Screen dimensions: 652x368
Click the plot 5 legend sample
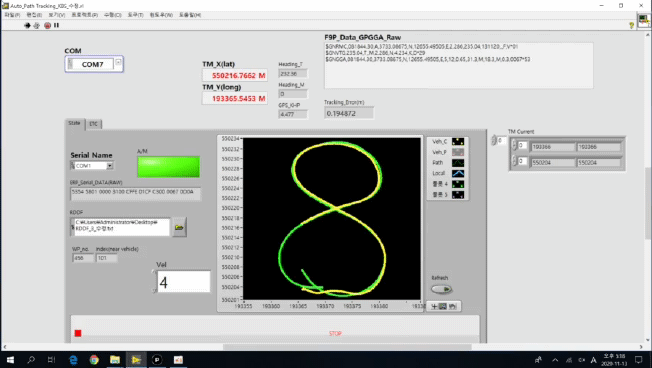[458, 194]
